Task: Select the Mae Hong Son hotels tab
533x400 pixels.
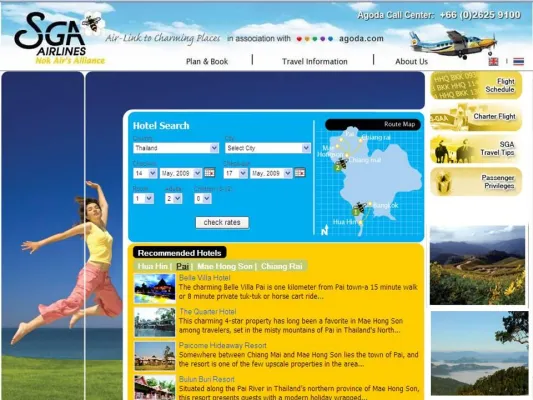Action: [225, 266]
